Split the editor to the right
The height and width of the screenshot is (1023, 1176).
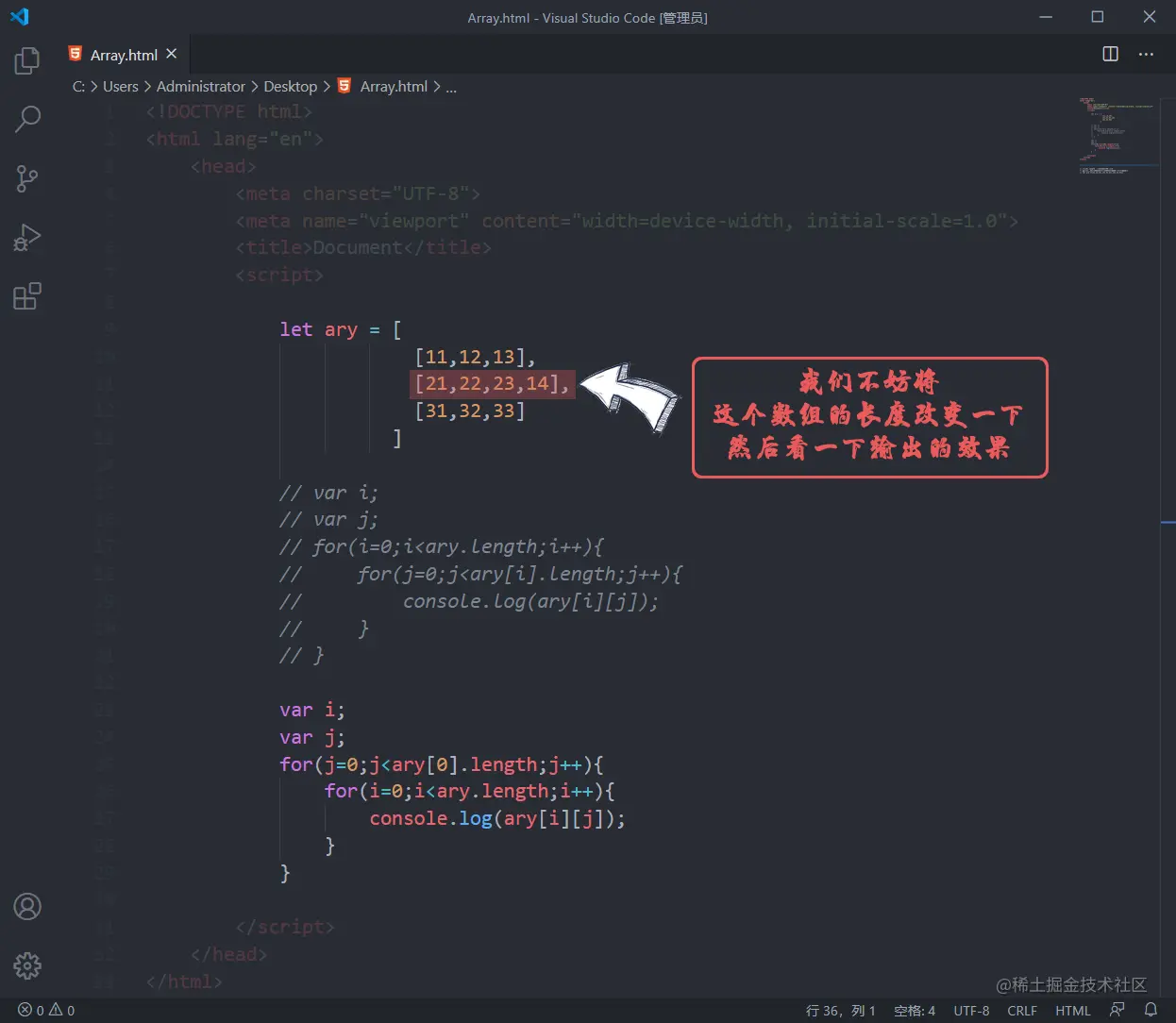(1111, 54)
